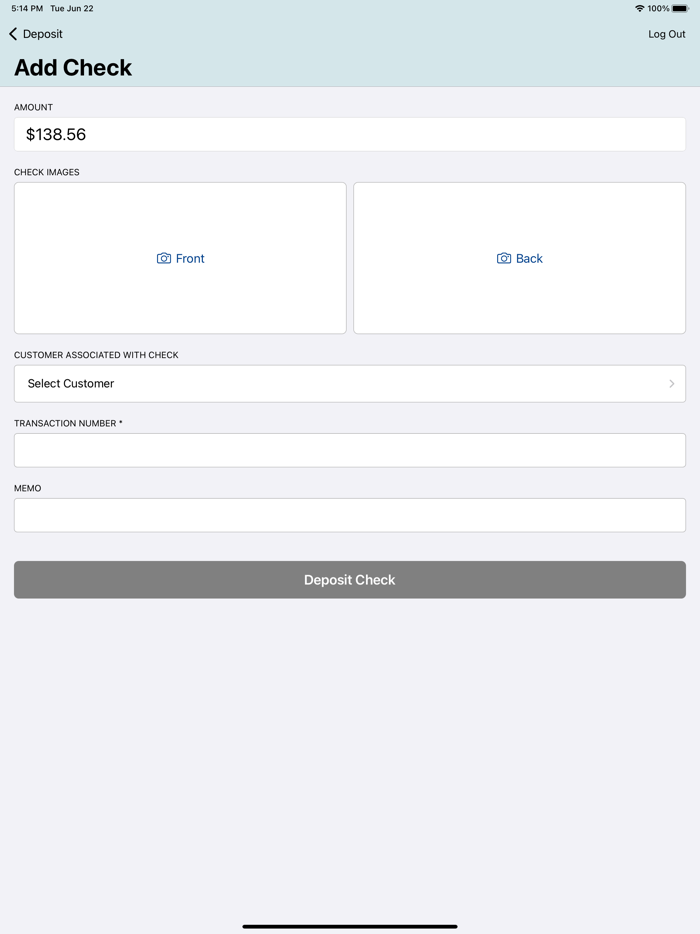Tap the Wi-Fi icon in the status bar
The width and height of the screenshot is (700, 934).
(639, 8)
